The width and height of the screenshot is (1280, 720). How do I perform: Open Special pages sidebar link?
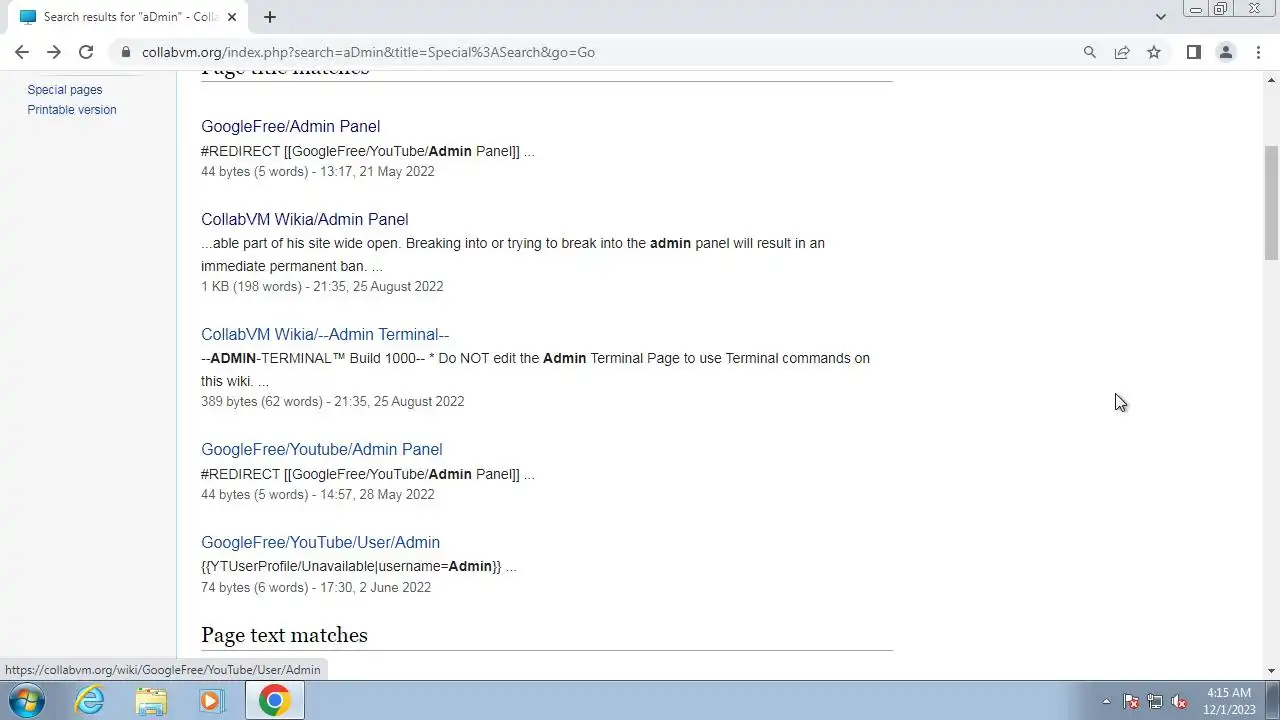click(65, 90)
